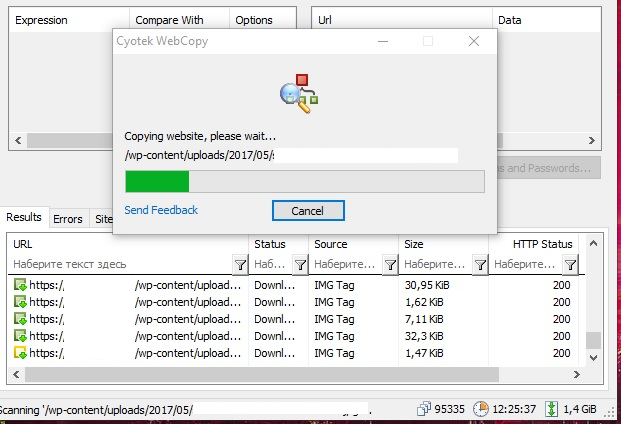Open the filter for the Source column

click(x=391, y=264)
